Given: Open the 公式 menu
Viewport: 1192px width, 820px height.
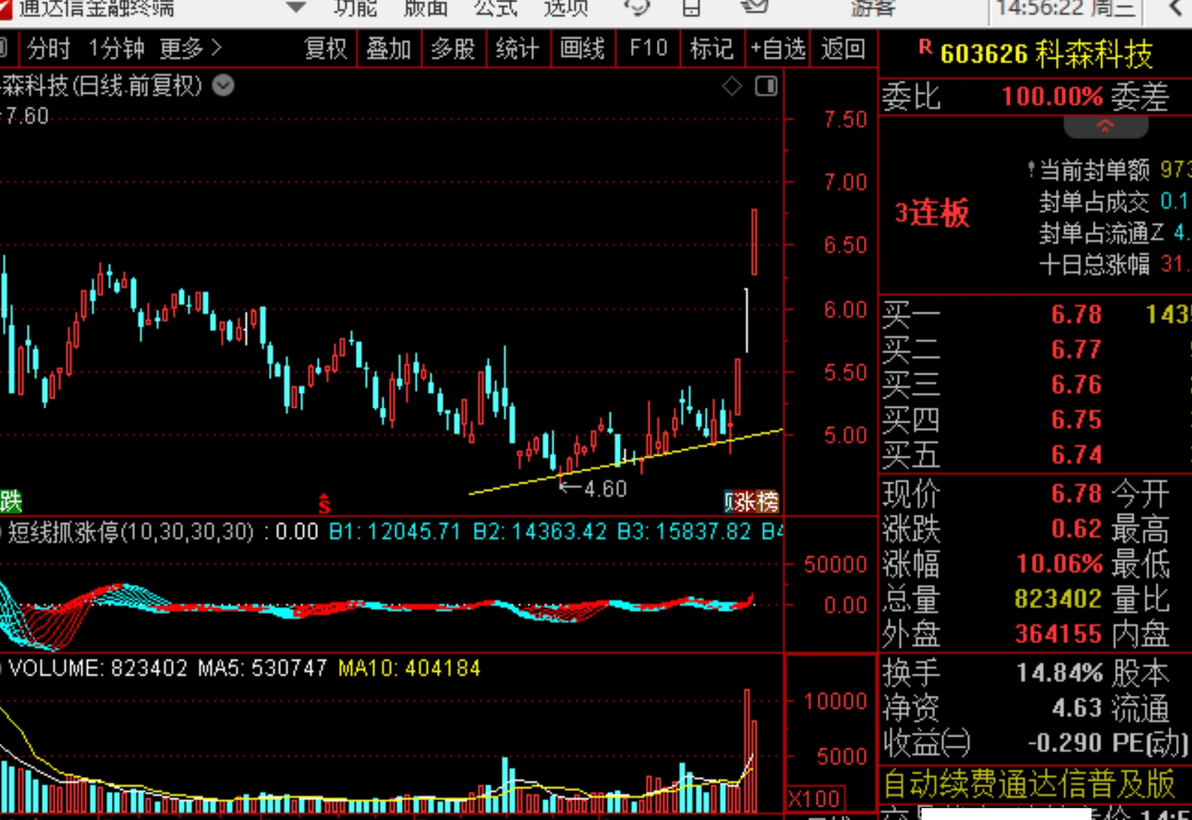Looking at the screenshot, I should [x=496, y=8].
